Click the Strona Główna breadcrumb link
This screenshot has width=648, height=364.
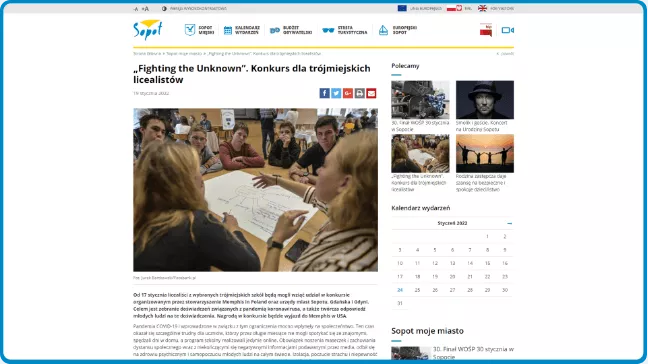(147, 54)
